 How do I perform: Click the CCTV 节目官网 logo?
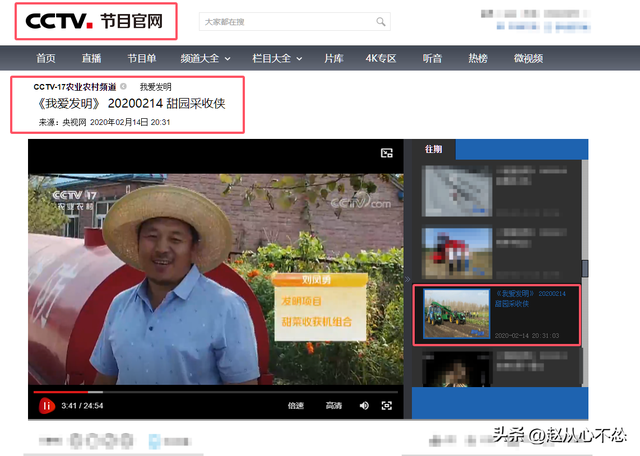click(94, 21)
